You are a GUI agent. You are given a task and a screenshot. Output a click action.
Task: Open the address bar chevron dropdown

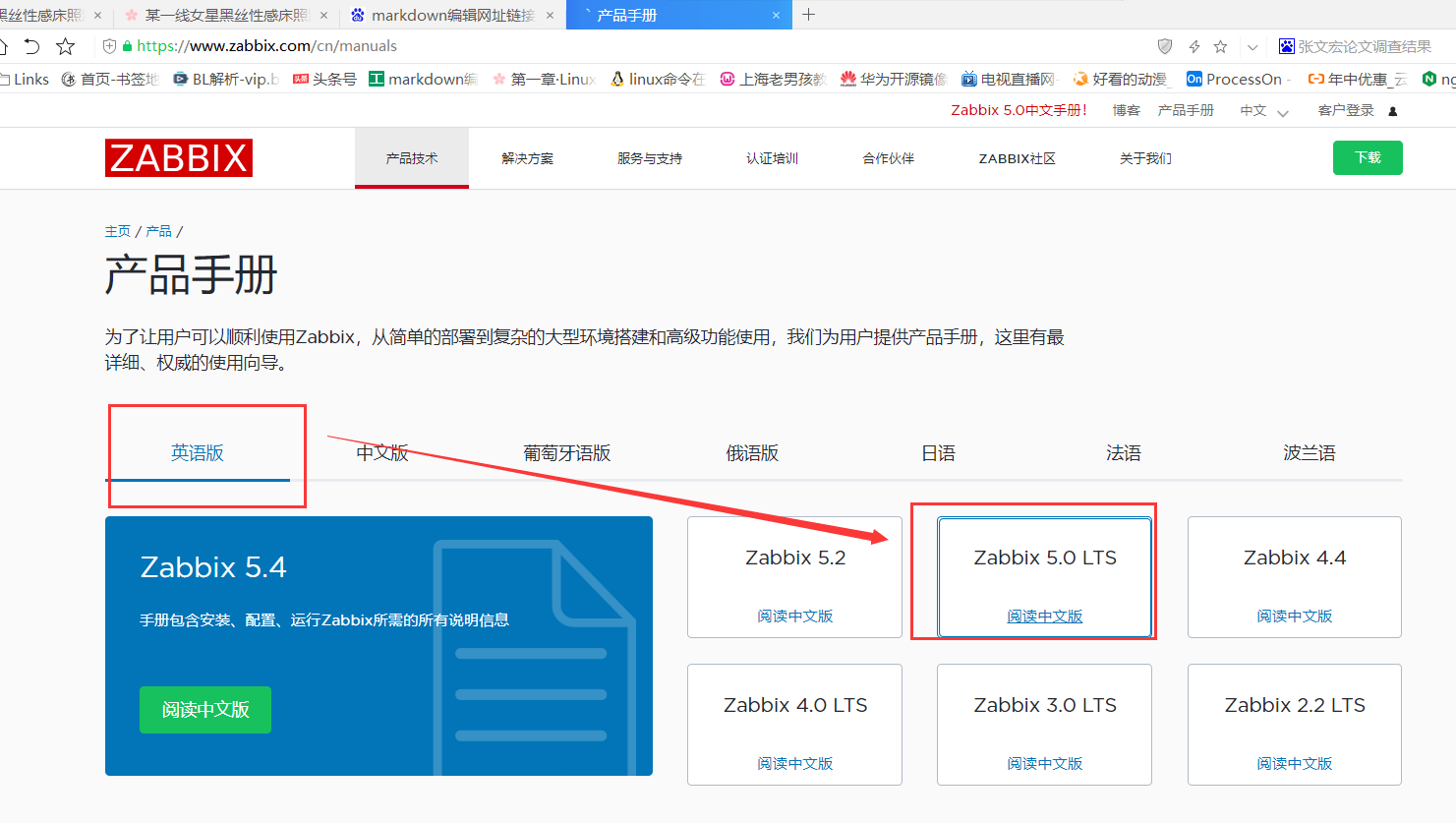click(x=1252, y=45)
